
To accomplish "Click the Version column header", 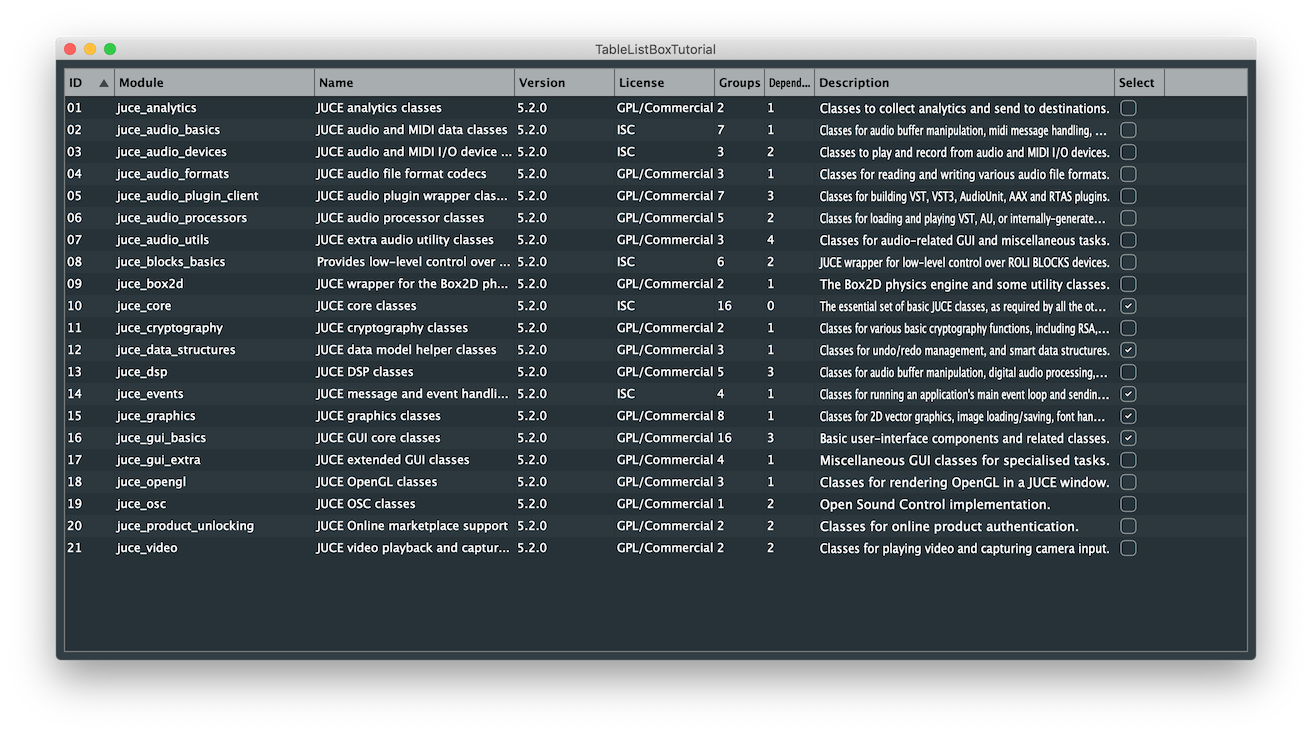I will (x=564, y=83).
